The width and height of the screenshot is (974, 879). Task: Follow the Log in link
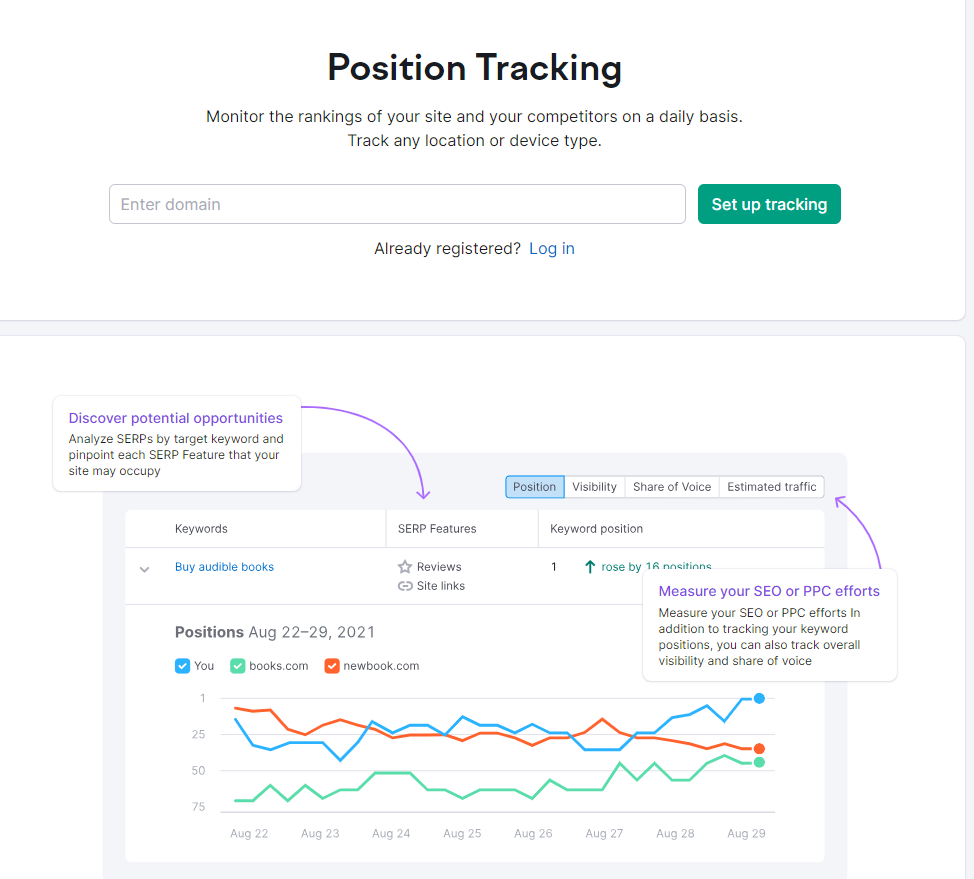click(552, 249)
